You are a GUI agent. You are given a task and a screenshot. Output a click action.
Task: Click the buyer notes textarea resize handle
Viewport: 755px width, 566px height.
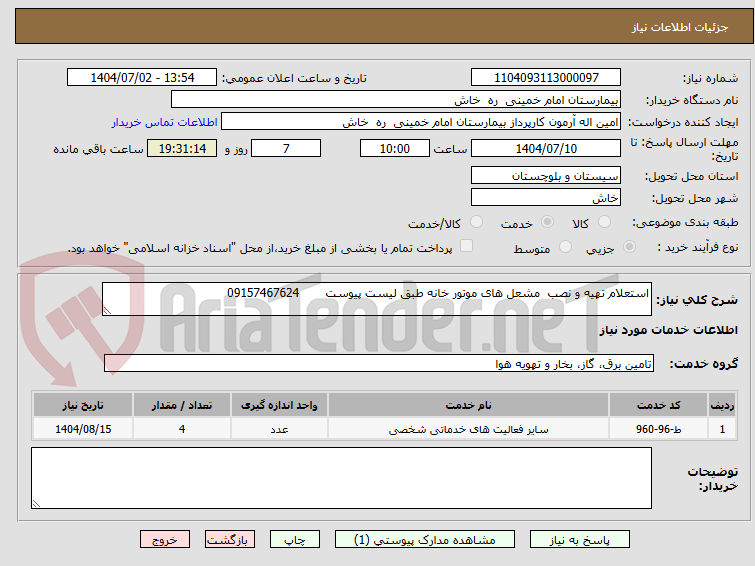pos(36,503)
